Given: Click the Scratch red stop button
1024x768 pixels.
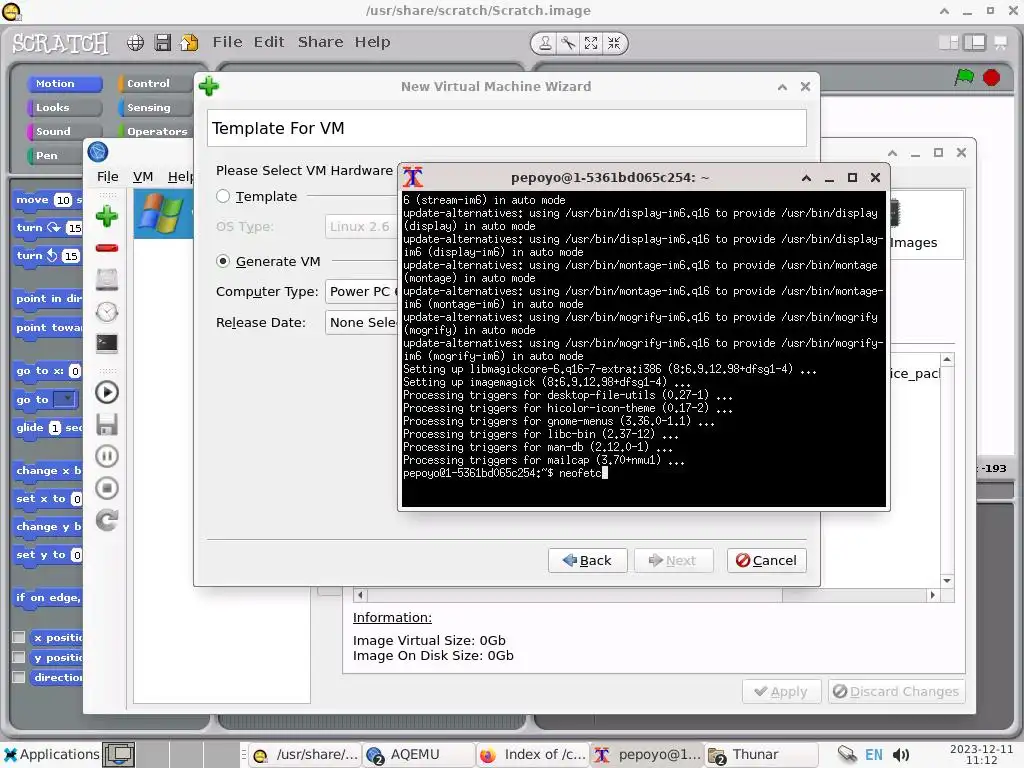Looking at the screenshot, I should pos(991,78).
